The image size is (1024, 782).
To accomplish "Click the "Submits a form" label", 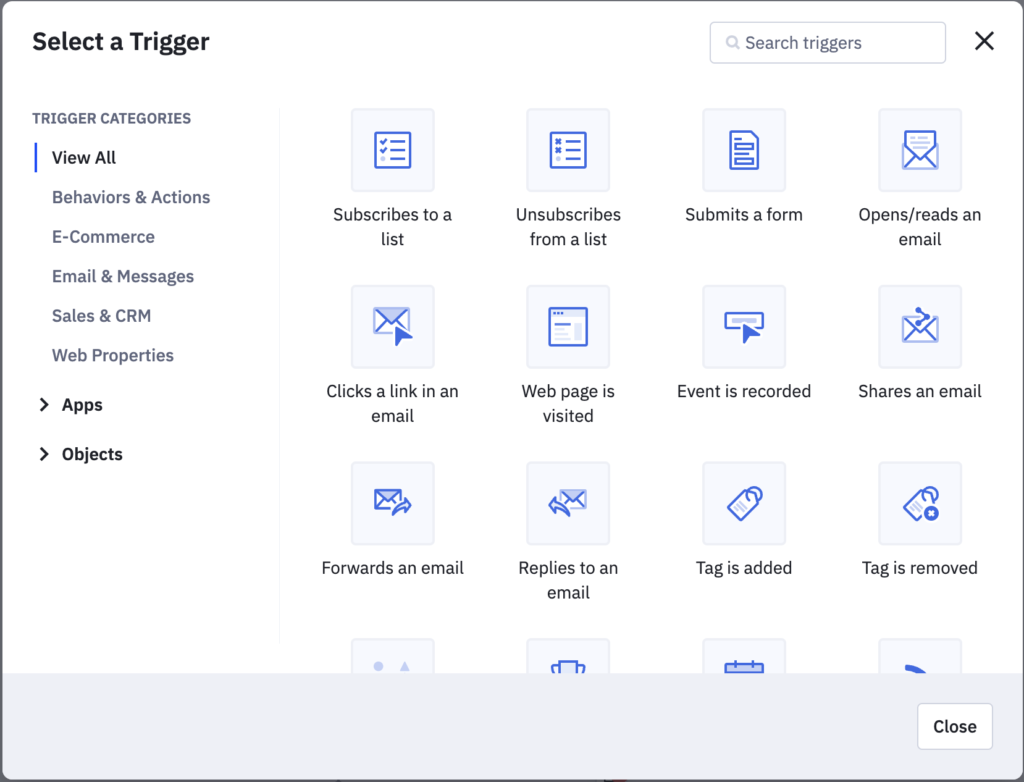I will point(744,215).
